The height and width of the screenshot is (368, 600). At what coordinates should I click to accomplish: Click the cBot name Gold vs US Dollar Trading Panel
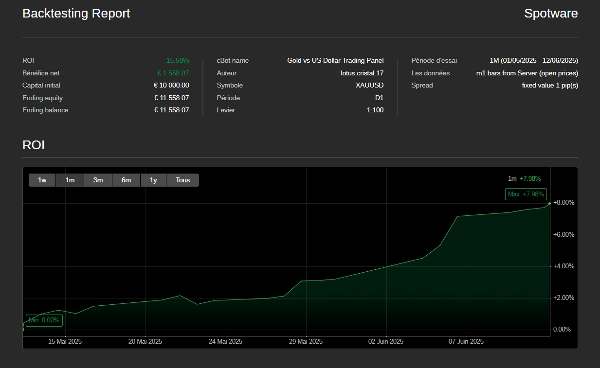pyautogui.click(x=335, y=60)
